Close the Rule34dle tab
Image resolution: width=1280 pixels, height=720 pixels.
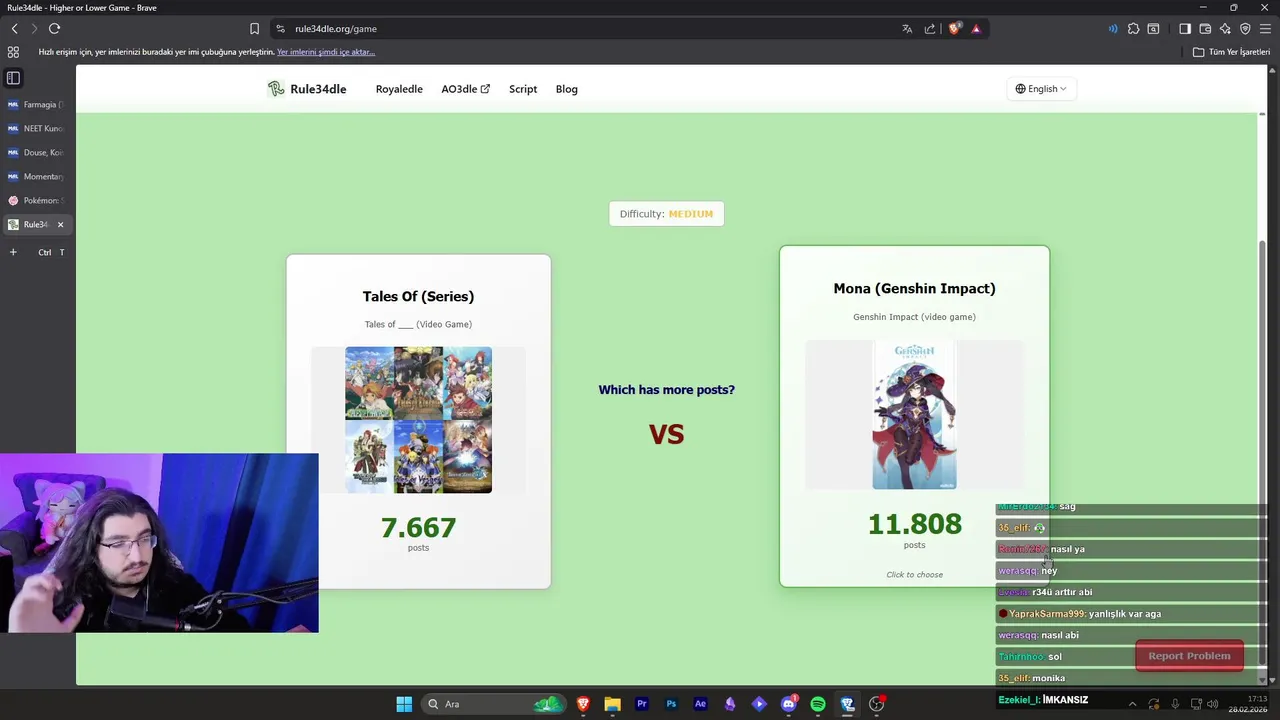click(x=60, y=225)
